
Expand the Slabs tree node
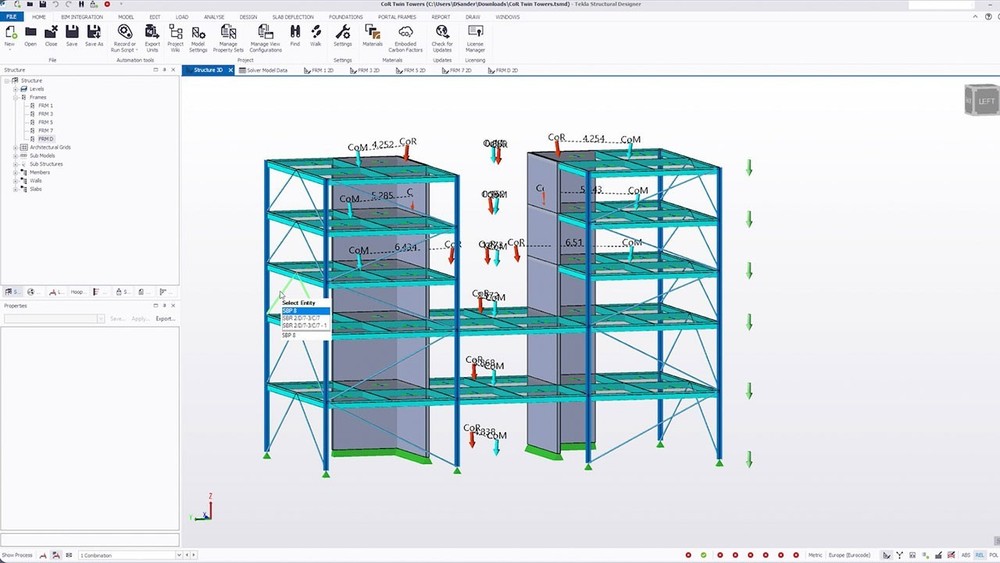pos(15,189)
